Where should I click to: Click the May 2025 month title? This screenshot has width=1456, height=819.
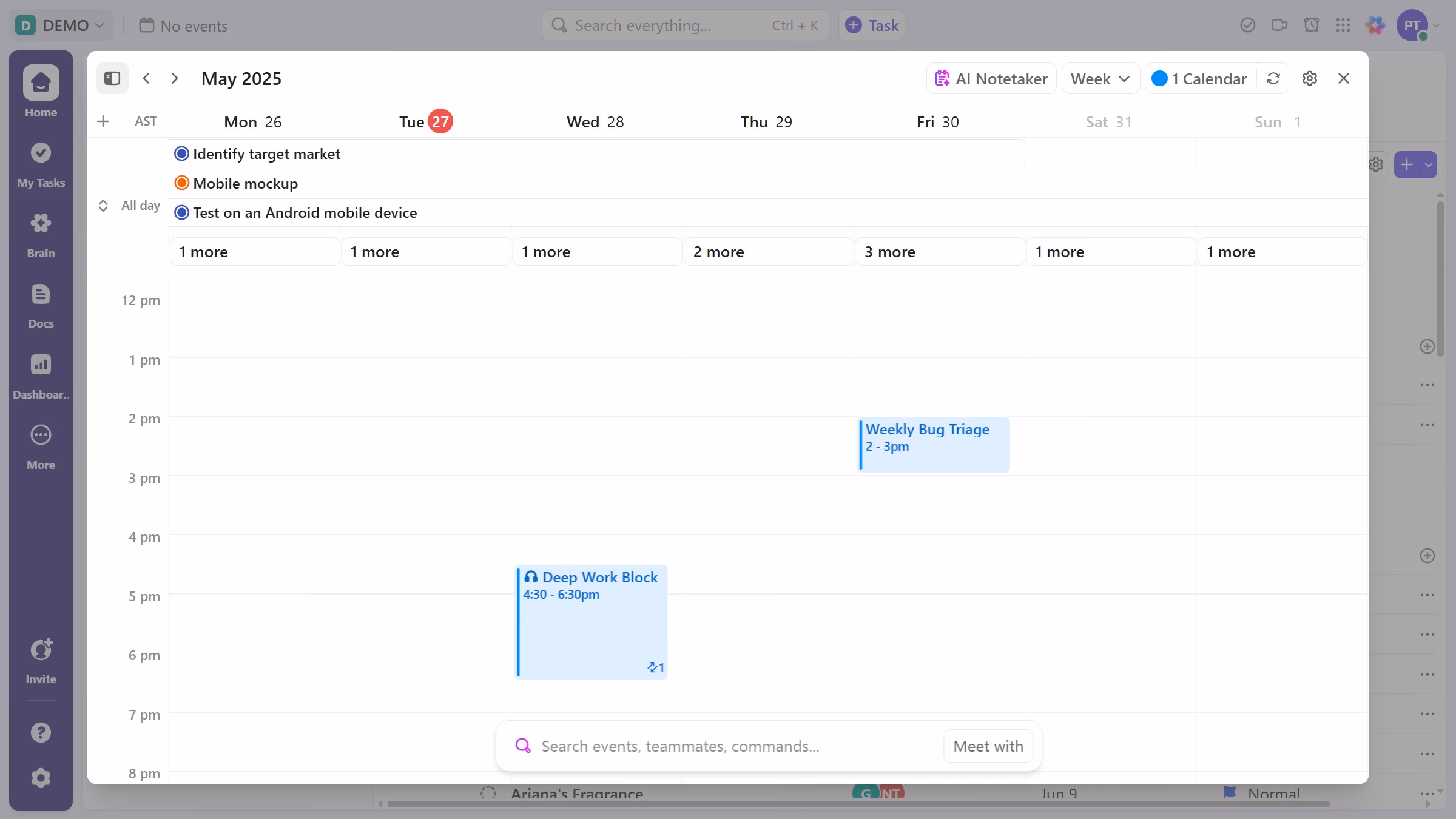pos(241,78)
